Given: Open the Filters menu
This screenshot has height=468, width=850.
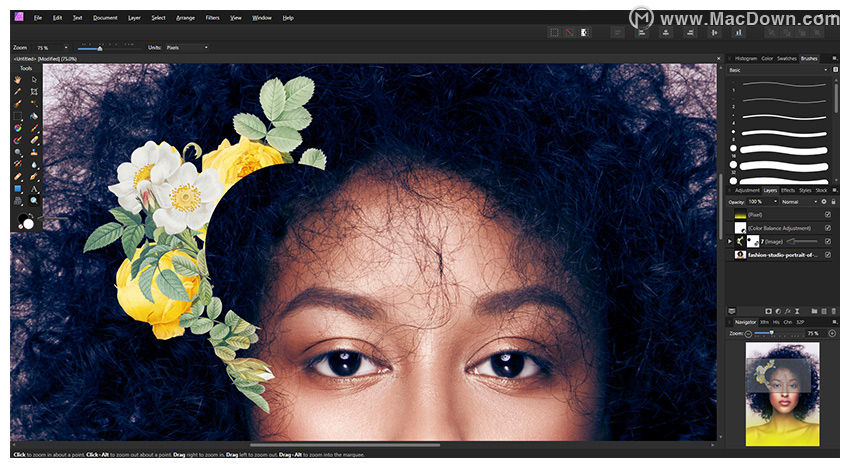Looking at the screenshot, I should tap(212, 18).
